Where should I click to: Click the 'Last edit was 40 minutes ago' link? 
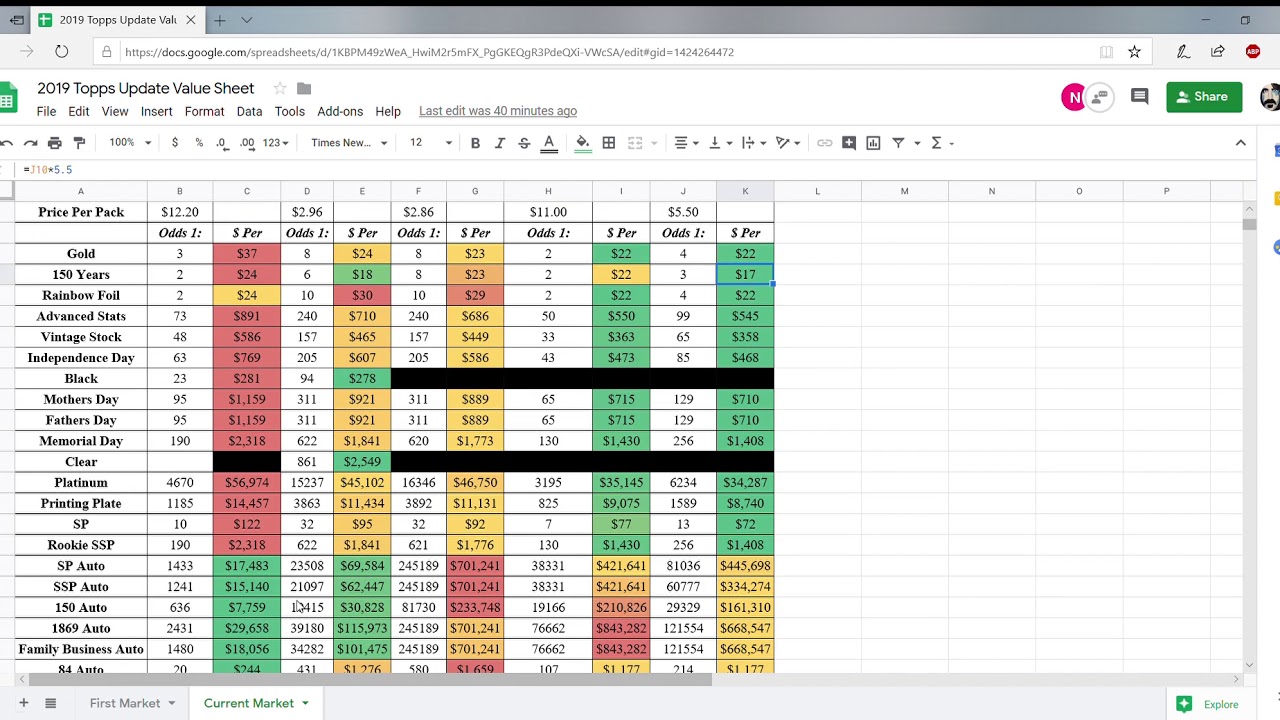498,111
